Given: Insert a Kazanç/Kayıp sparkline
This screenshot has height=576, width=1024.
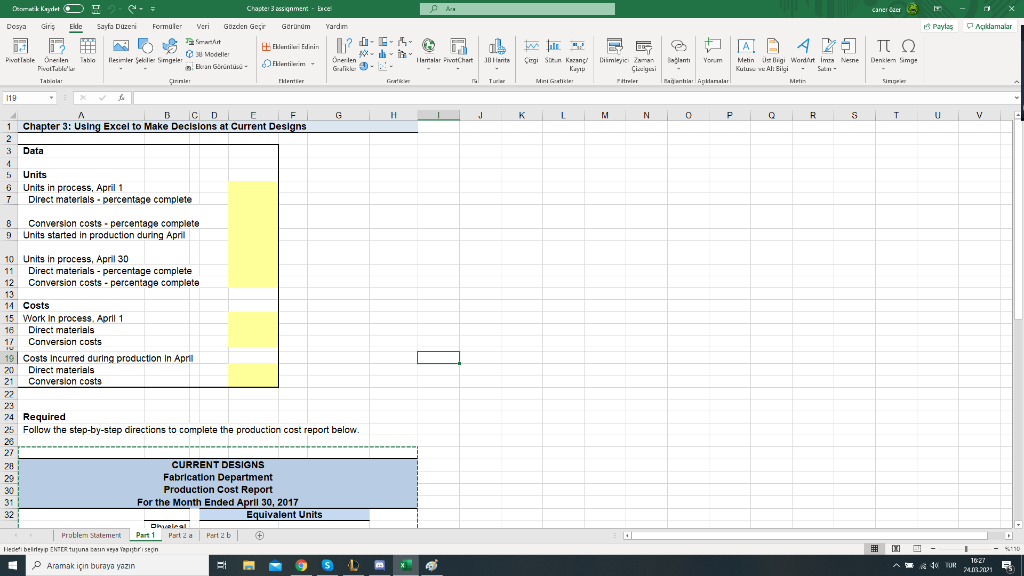Looking at the screenshot, I should 577,54.
